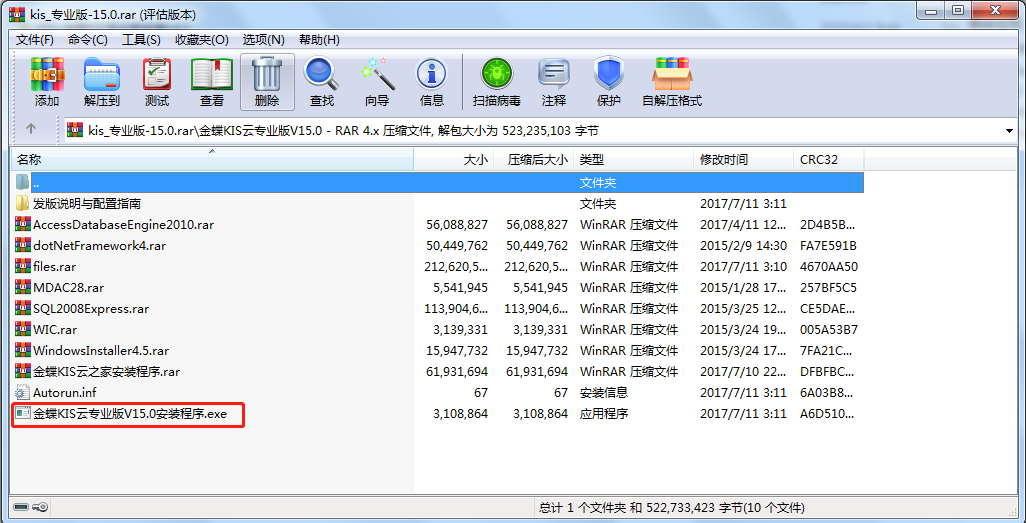Select dotNetFramework4.rar file name
This screenshot has width=1026, height=523.
tap(99, 245)
